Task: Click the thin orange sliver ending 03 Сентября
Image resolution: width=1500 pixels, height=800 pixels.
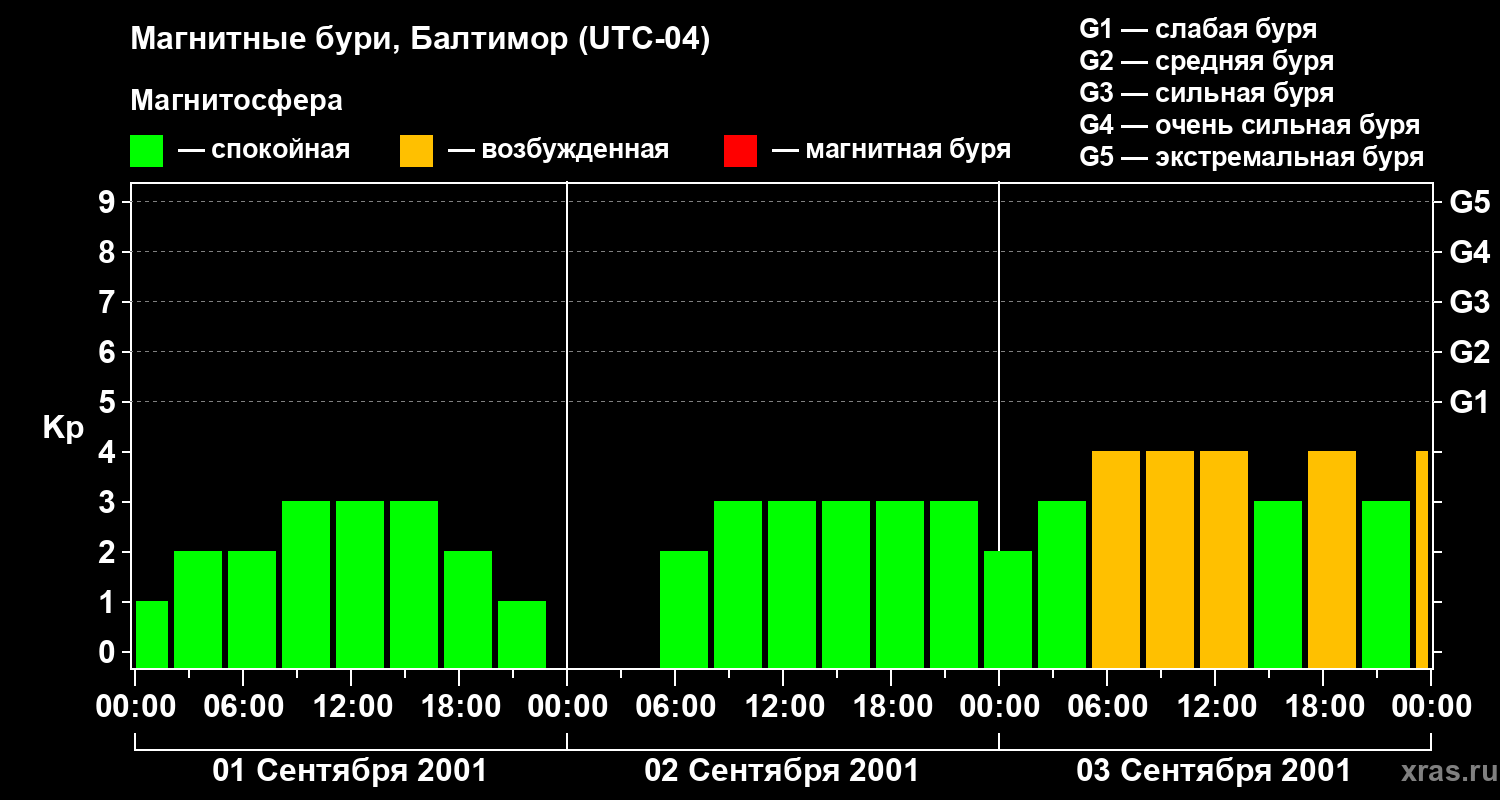Action: pyautogui.click(x=1422, y=559)
